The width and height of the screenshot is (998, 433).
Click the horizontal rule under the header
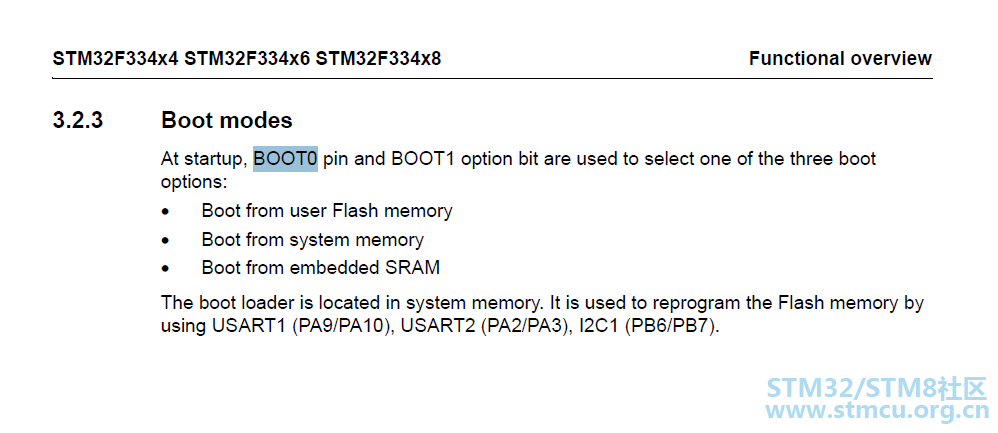(x=493, y=78)
